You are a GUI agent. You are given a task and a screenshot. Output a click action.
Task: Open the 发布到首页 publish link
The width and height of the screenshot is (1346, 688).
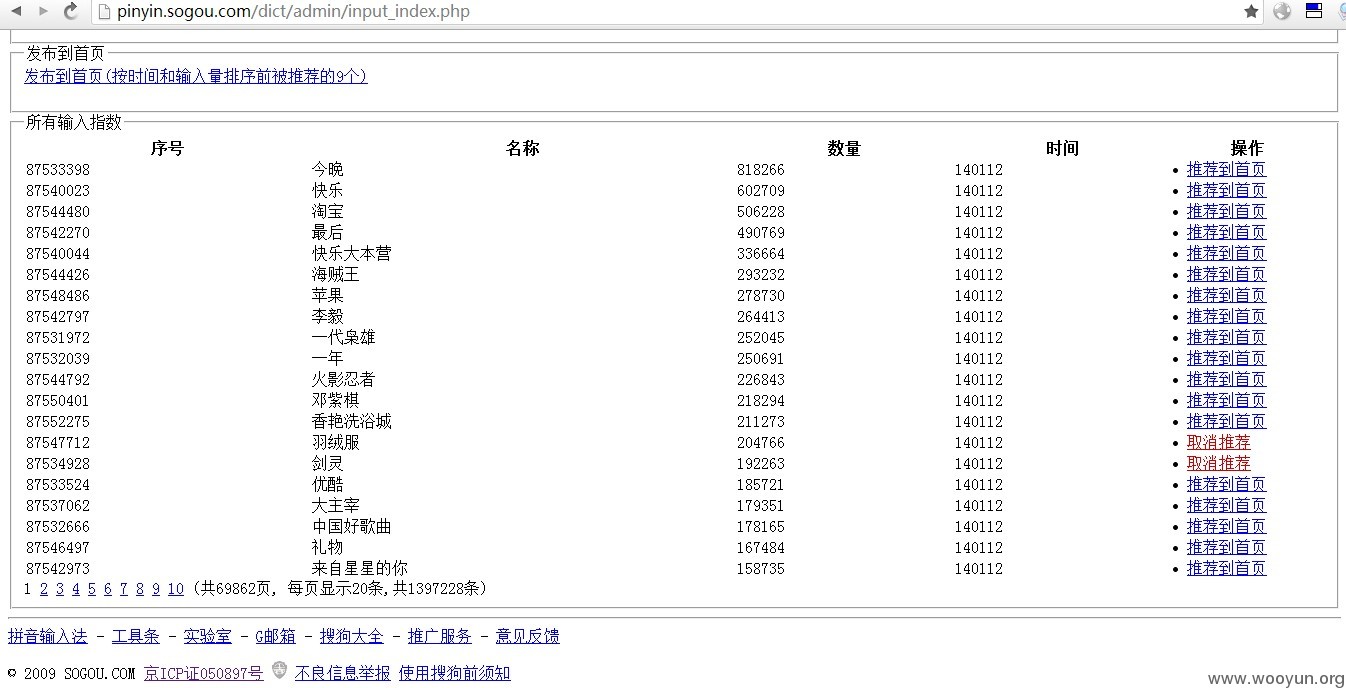(196, 76)
